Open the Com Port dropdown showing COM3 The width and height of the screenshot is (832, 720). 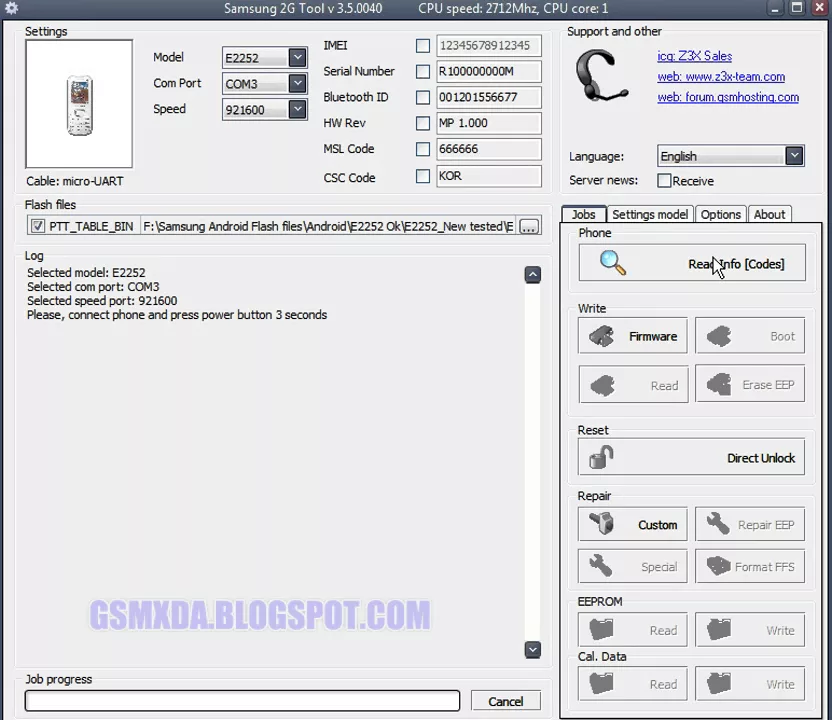tap(298, 83)
